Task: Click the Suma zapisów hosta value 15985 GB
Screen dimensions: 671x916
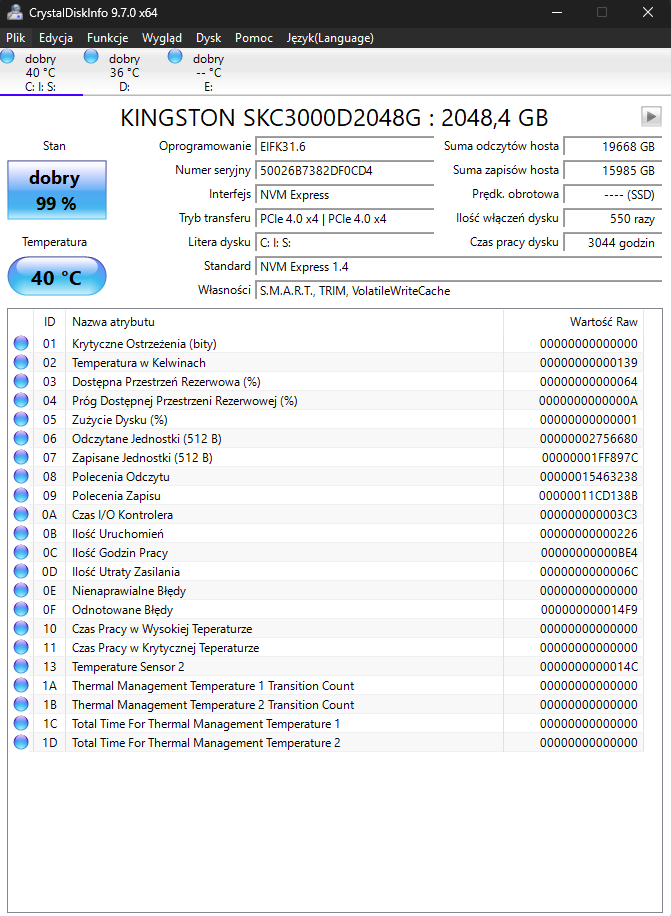Action: [613, 171]
